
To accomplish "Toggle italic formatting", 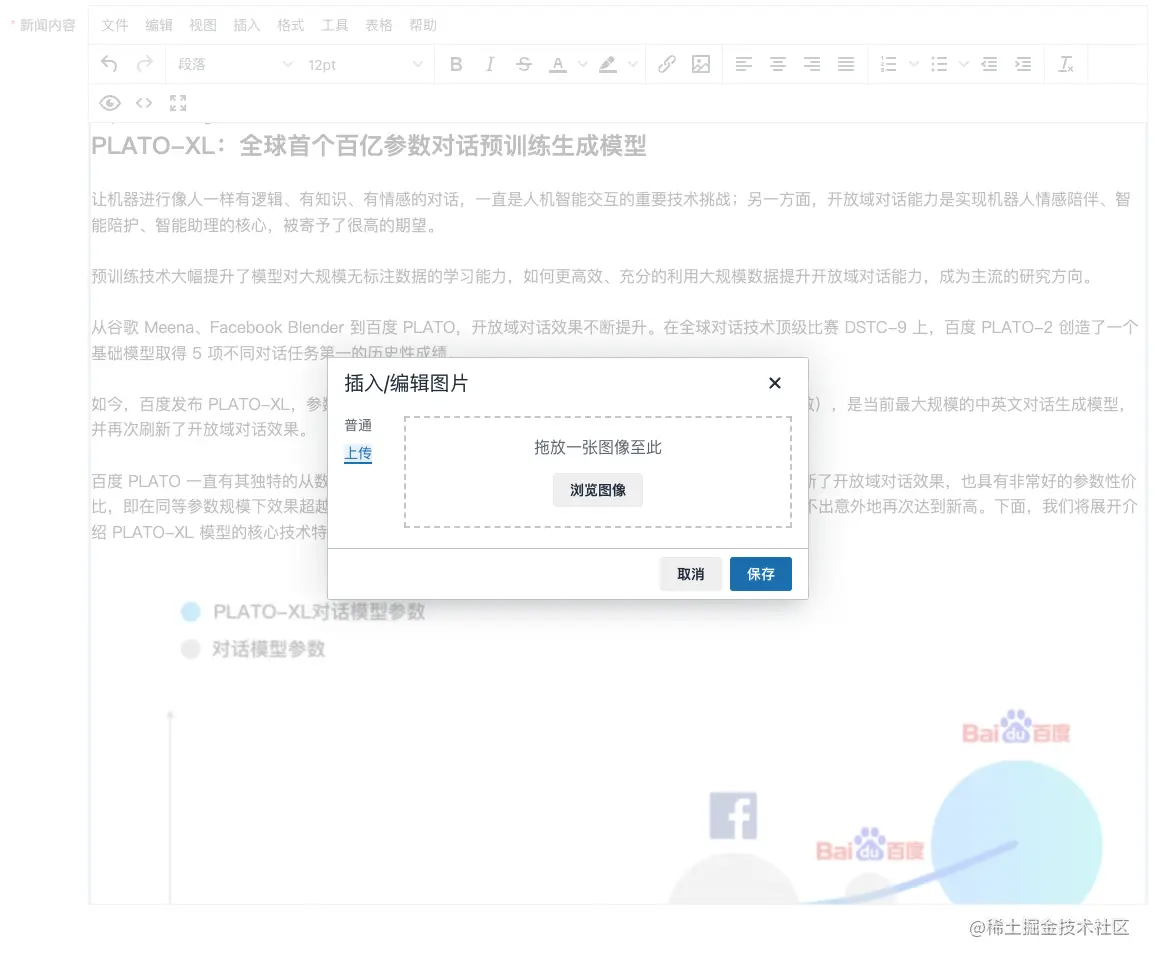I will (490, 64).
